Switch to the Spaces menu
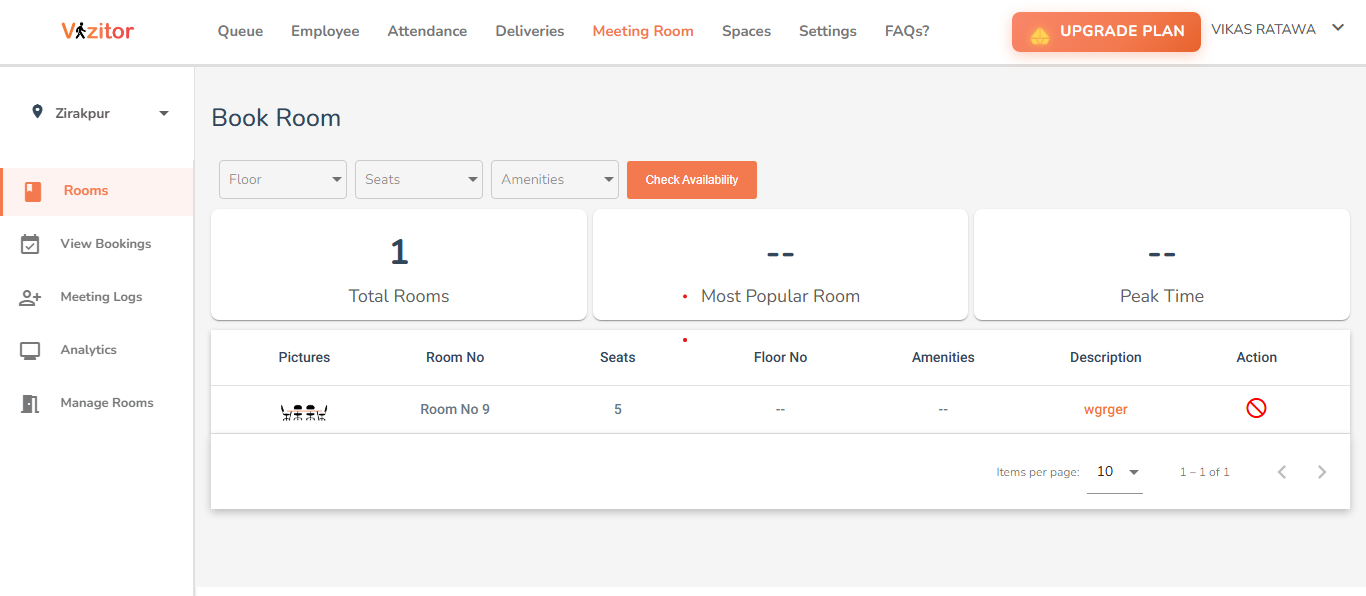Screen dimensions: 1366x596 coord(746,31)
